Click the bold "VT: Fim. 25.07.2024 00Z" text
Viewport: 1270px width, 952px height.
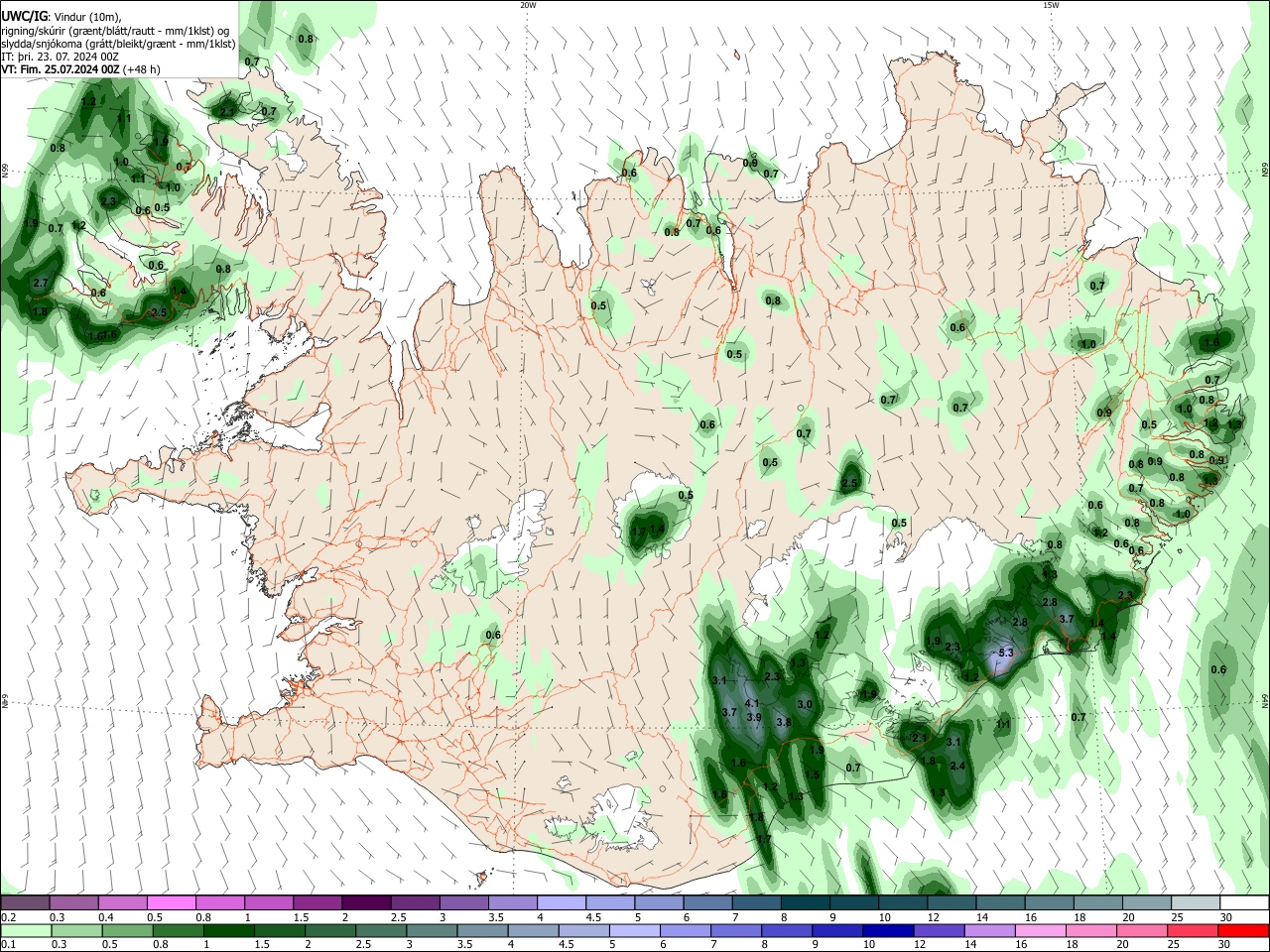61,70
